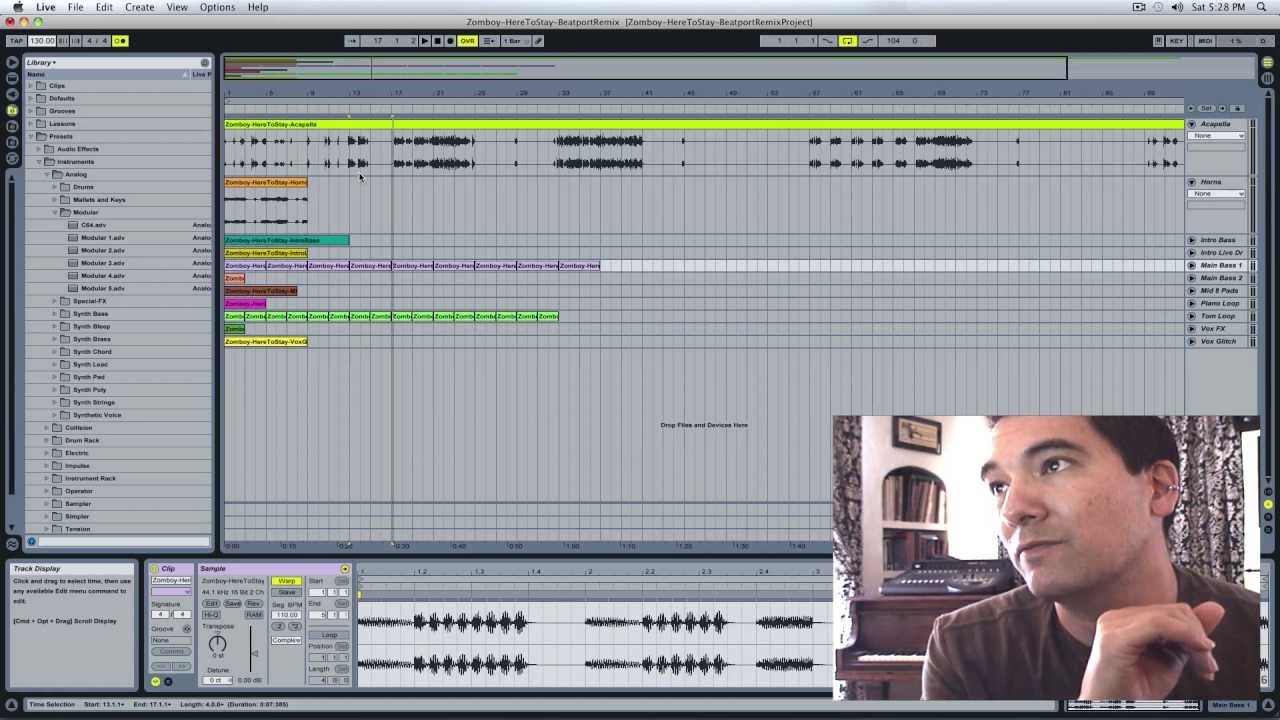Viewport: 1280px width, 720px height.
Task: Open the Create menu
Action: (139, 7)
